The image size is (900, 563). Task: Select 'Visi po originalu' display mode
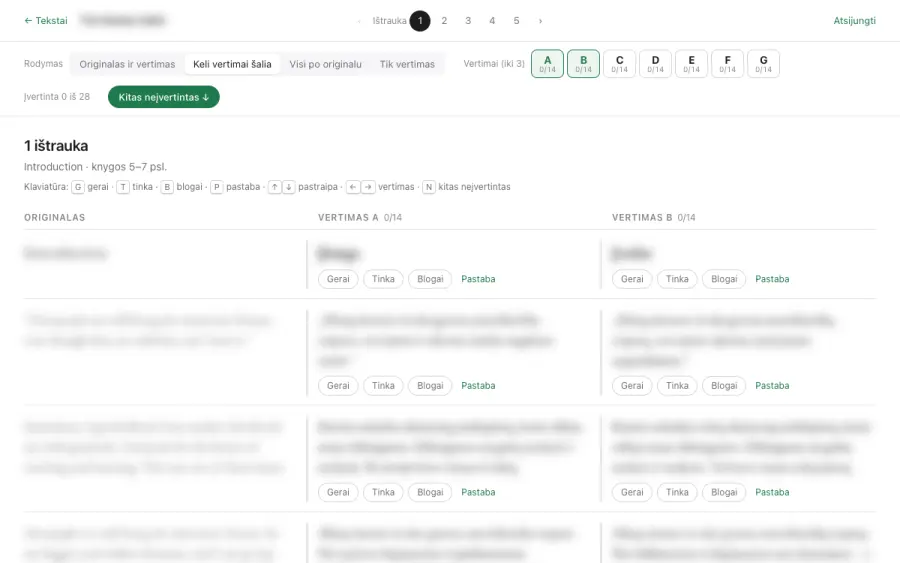click(325, 64)
